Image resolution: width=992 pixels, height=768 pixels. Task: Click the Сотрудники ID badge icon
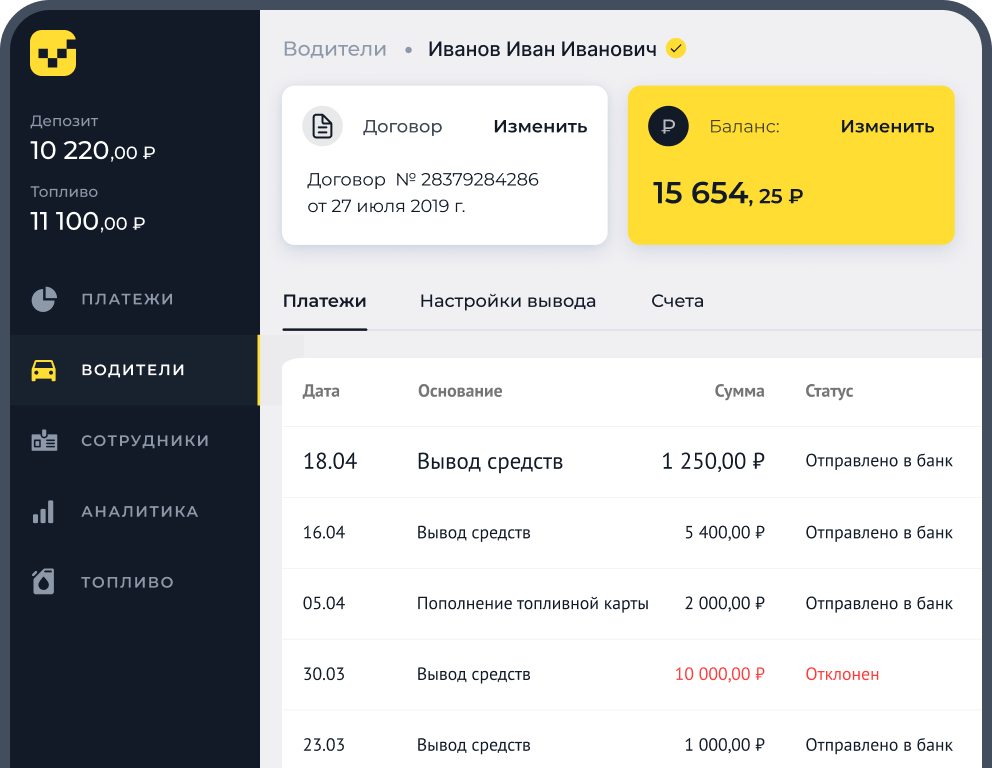44,440
